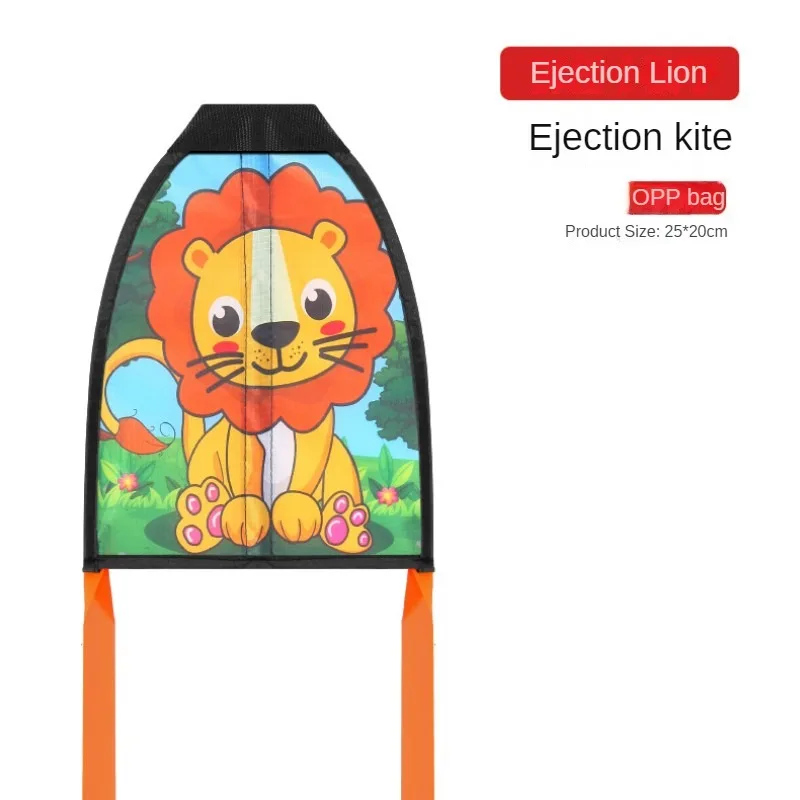Click the Ejection kite heading text
This screenshot has height=800, width=800.
pos(630,137)
